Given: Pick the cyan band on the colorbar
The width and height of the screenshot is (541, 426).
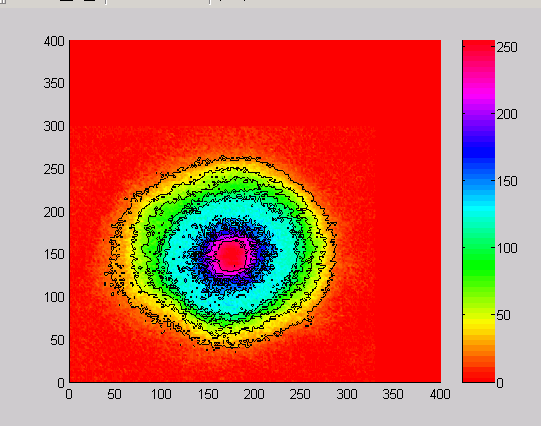Looking at the screenshot, I should (479, 208).
